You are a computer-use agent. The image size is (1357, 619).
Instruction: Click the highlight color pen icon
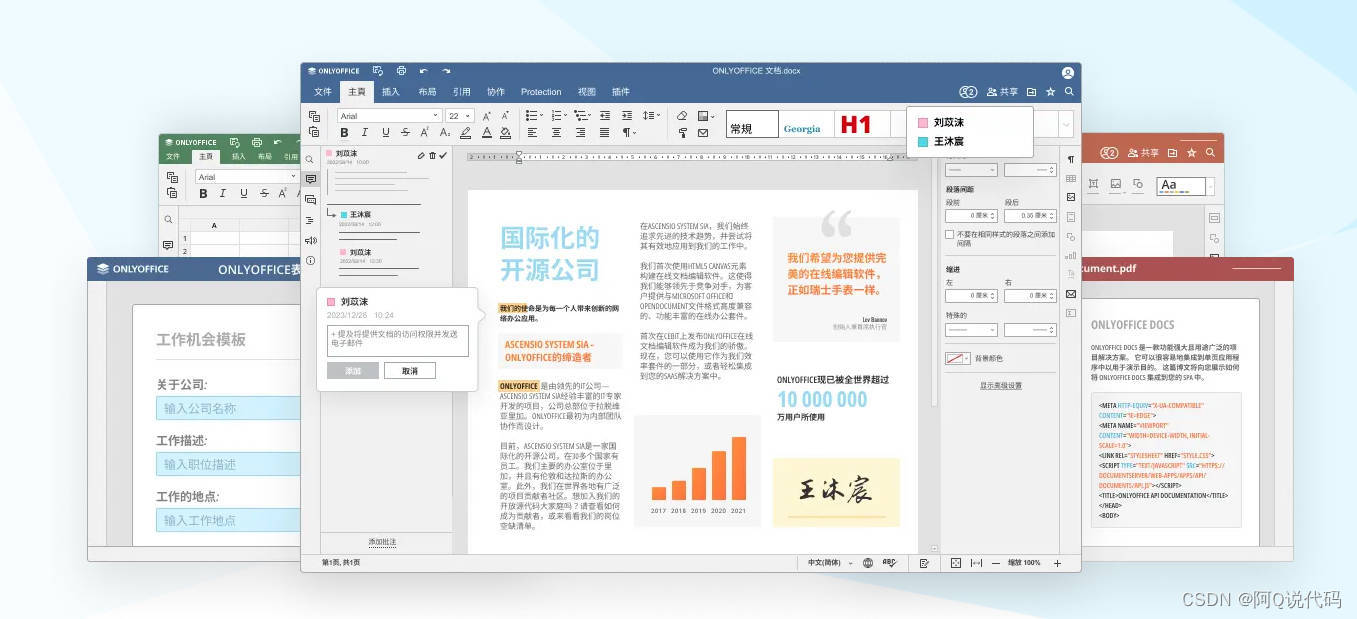(x=466, y=132)
